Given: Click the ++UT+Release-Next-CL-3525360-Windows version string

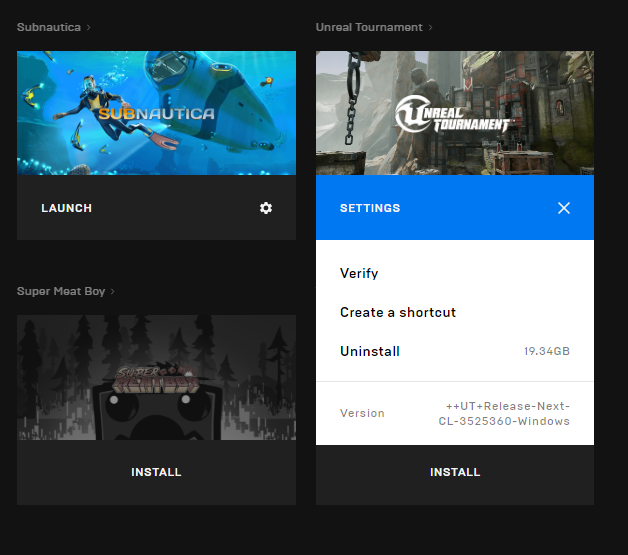Looking at the screenshot, I should pos(504,413).
